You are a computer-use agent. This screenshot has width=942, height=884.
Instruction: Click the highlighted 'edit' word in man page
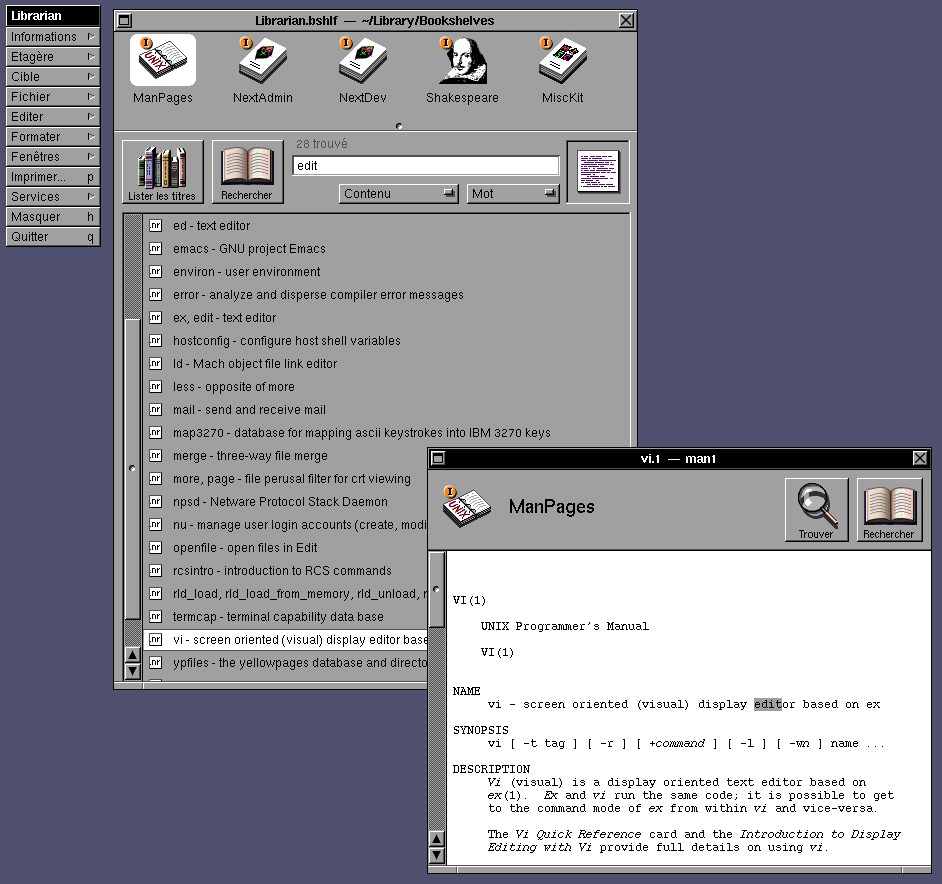point(767,704)
